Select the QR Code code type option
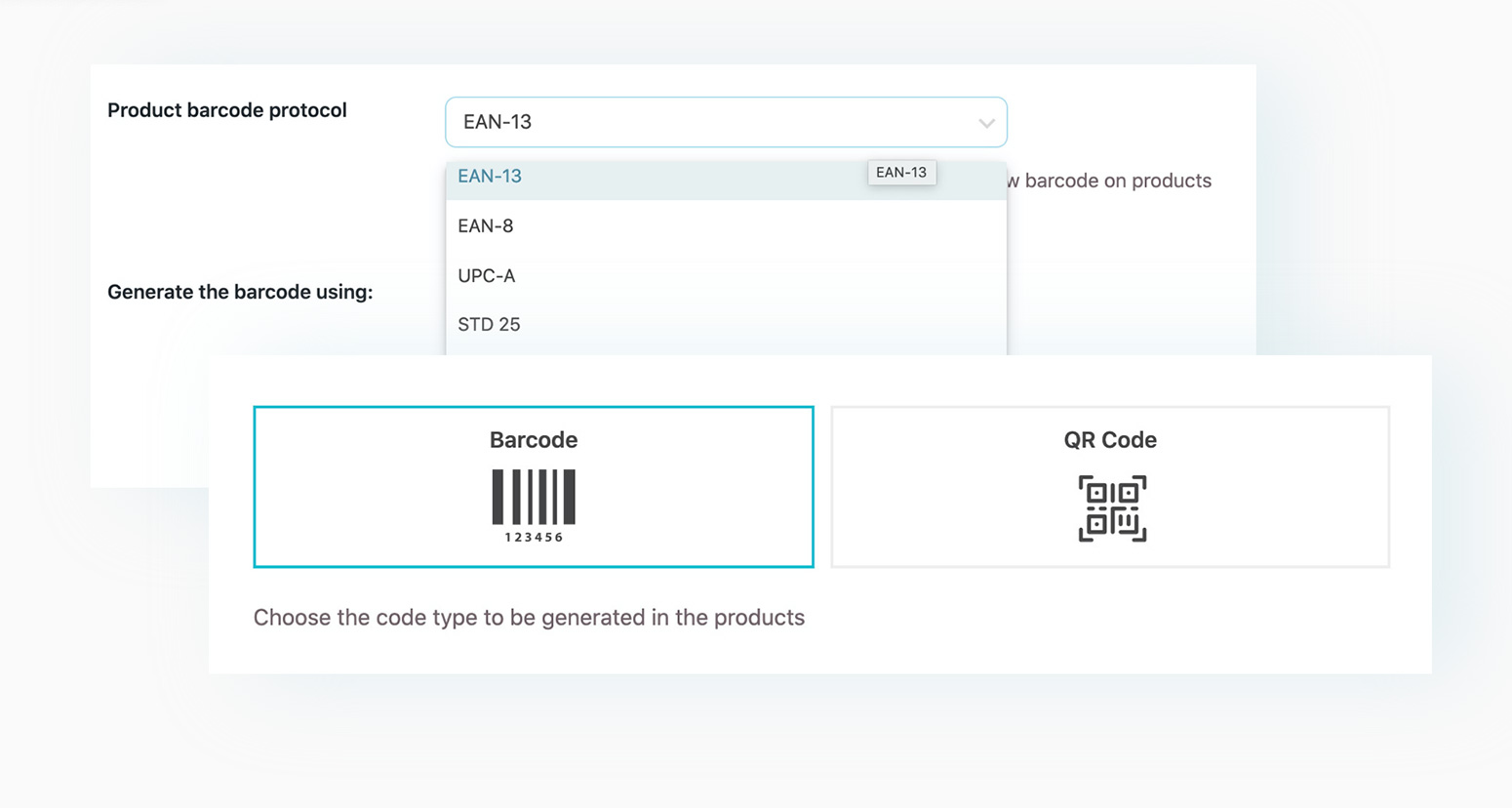Screen dimensions: 1512x808 (x=1110, y=486)
